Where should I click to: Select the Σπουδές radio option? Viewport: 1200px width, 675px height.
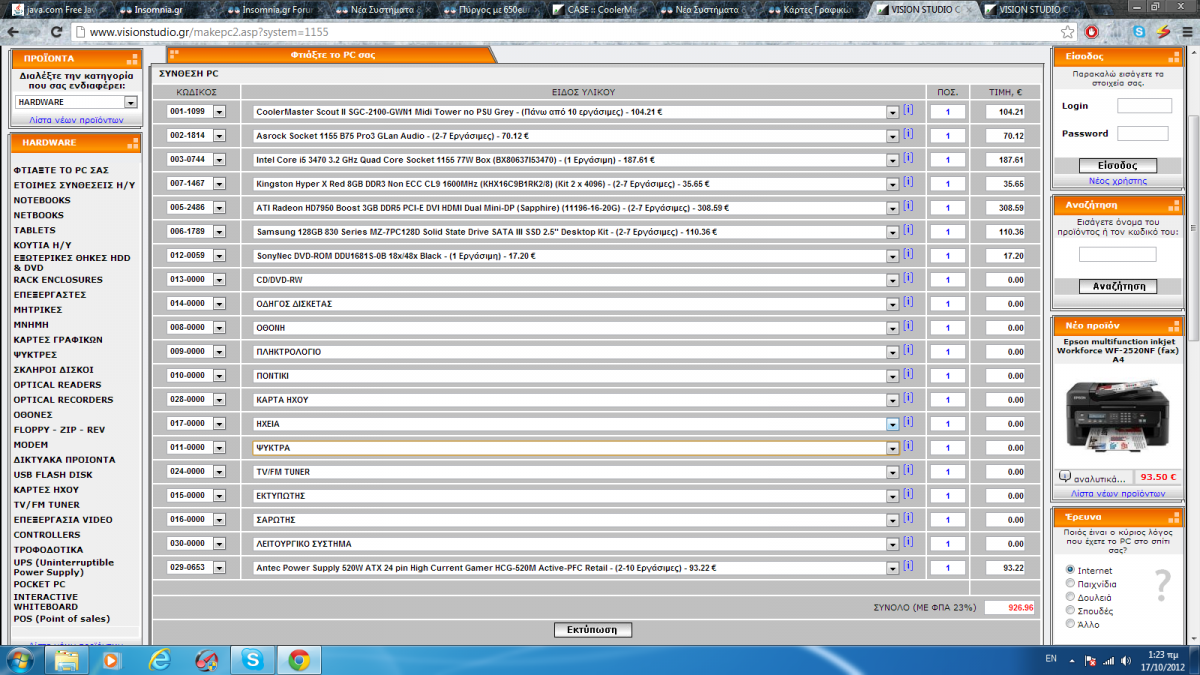coord(1071,610)
